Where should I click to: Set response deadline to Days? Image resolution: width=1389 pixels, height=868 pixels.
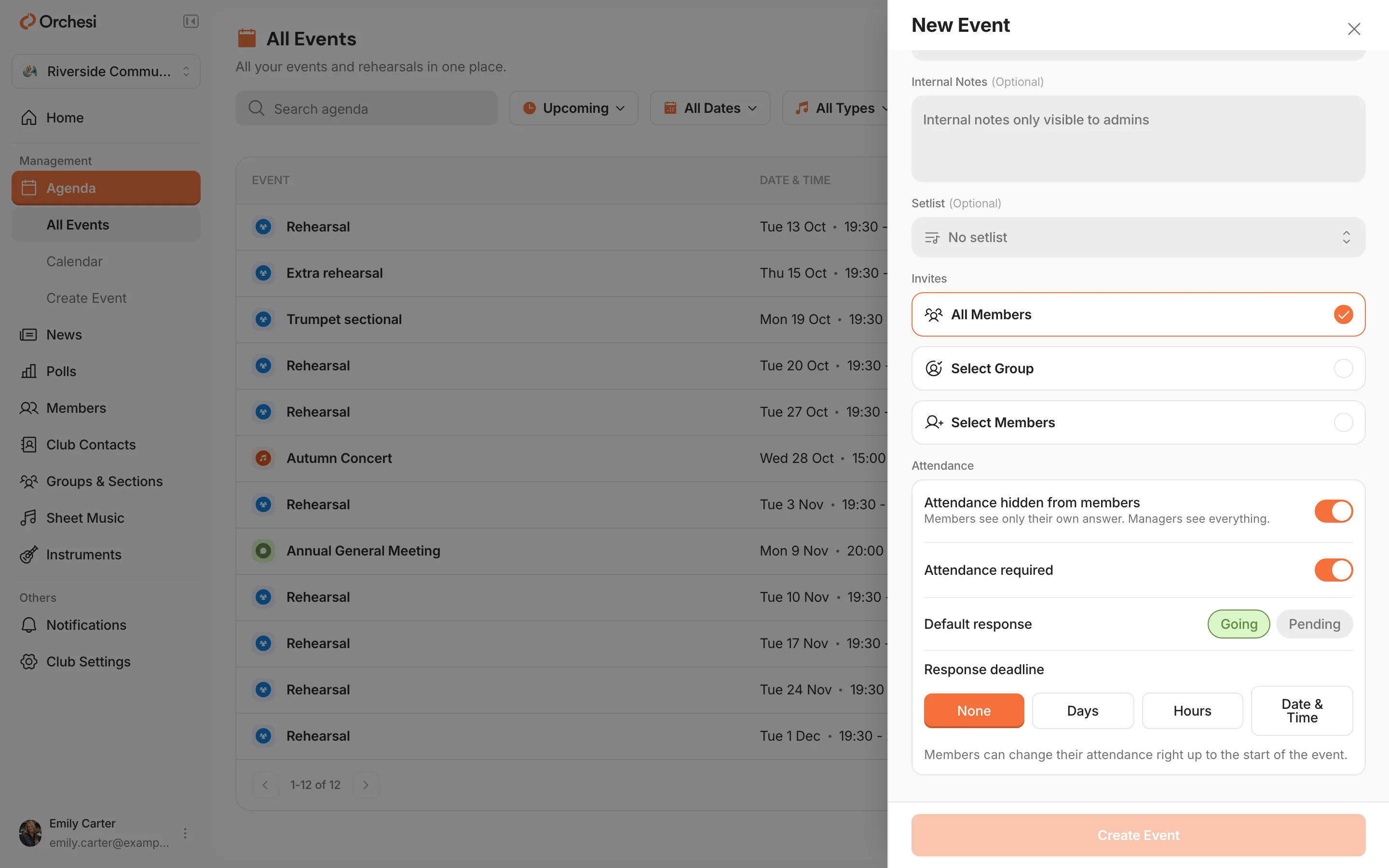(x=1082, y=711)
